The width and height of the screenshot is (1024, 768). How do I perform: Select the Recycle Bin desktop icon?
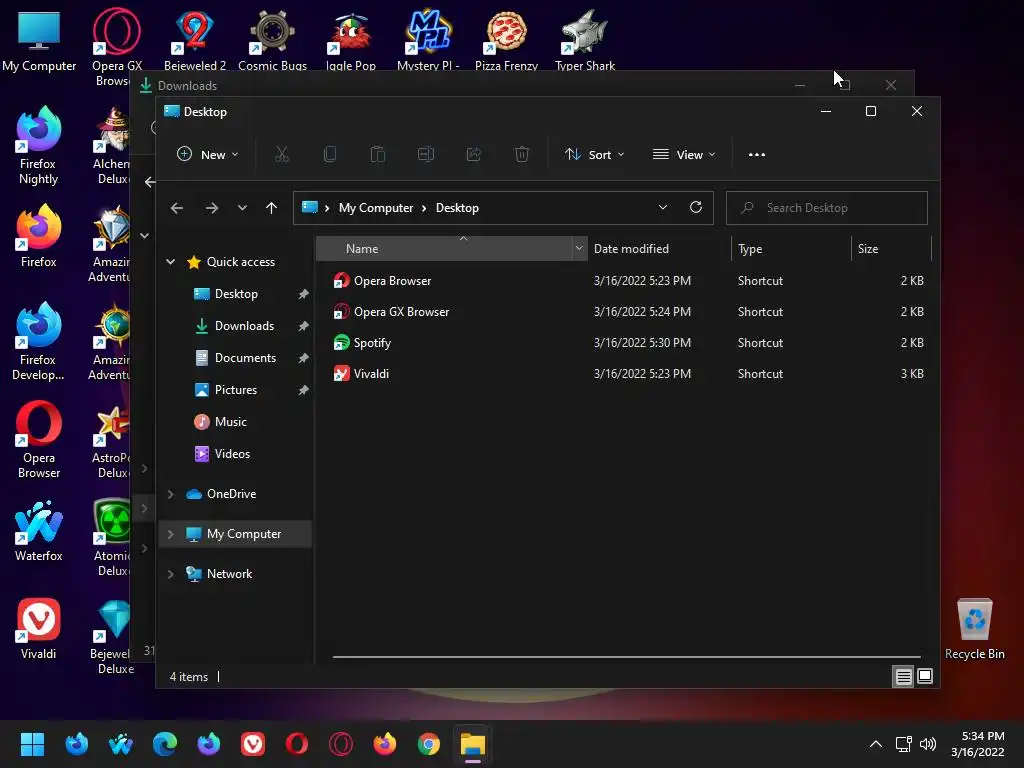coord(974,629)
